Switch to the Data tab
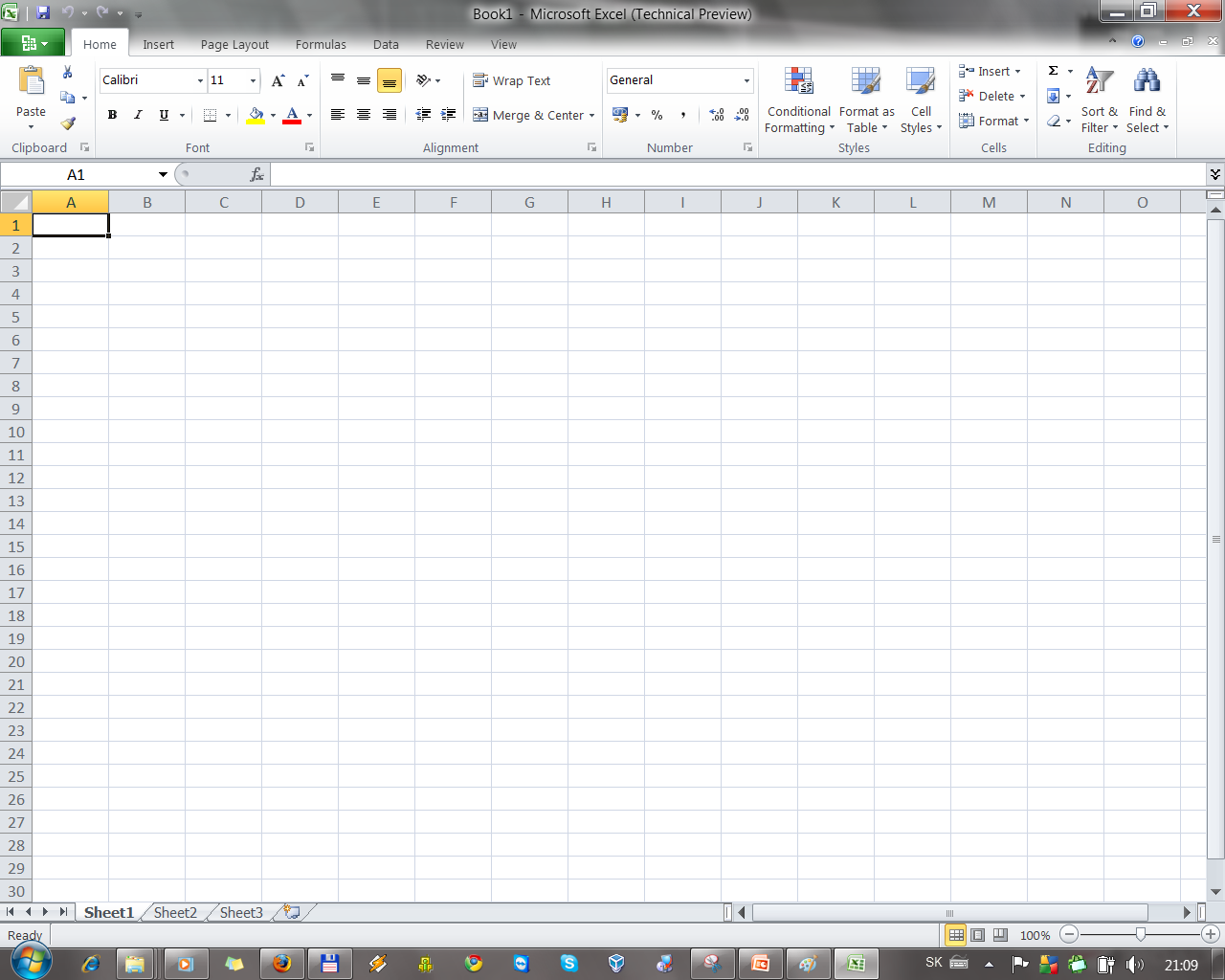 (386, 44)
